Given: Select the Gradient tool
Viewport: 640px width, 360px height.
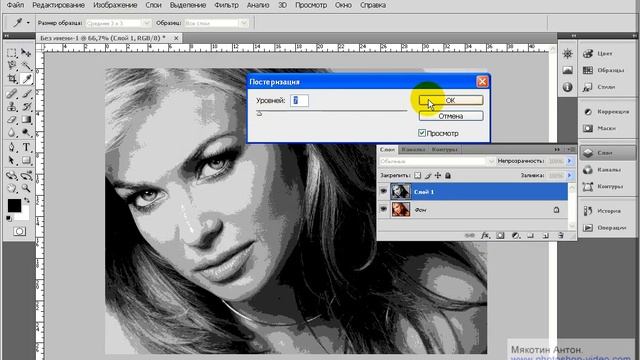Looking at the screenshot, I should (x=26, y=120).
